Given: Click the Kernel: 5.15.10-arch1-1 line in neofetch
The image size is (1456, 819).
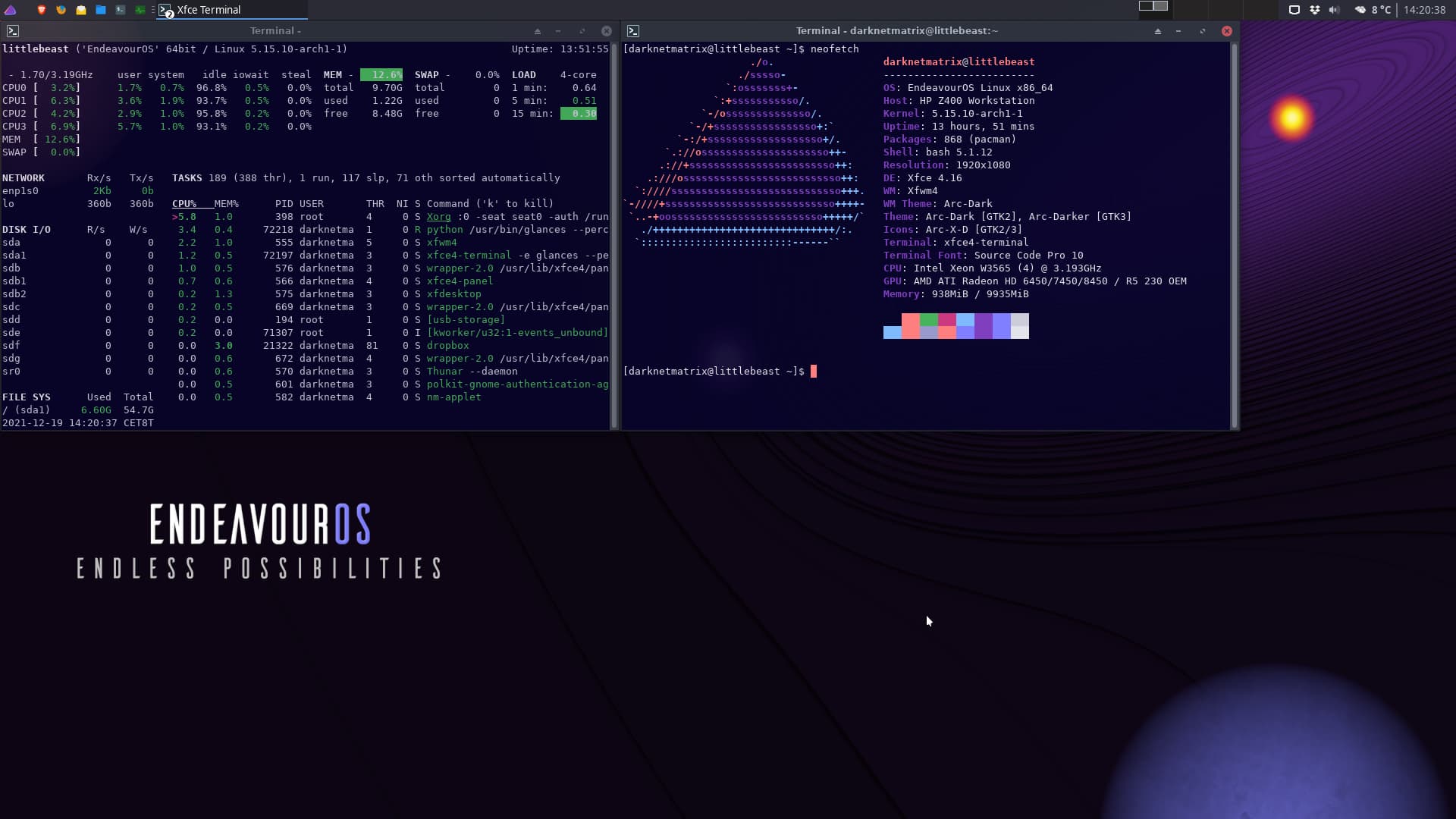Looking at the screenshot, I should pos(953,113).
